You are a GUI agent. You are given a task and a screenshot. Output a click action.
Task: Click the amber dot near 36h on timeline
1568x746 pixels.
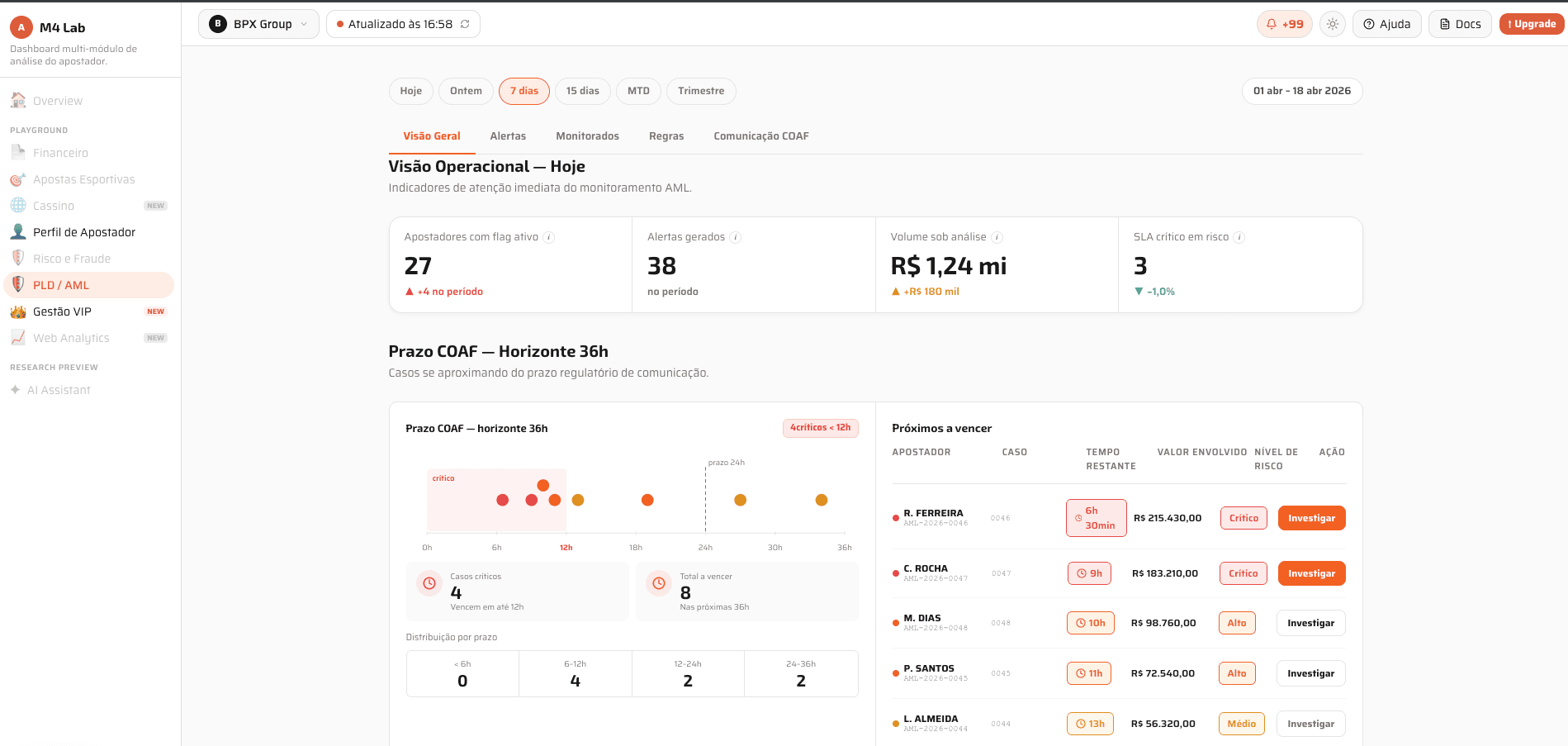pos(822,500)
